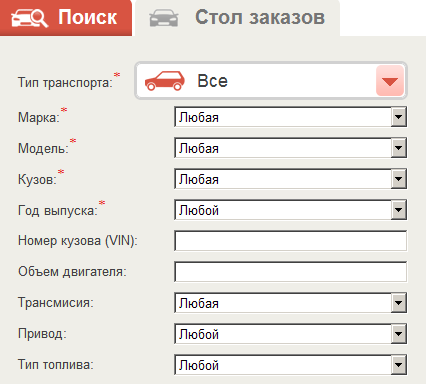
Task: Click the Любая value in Марка field
Action: click(x=199, y=117)
